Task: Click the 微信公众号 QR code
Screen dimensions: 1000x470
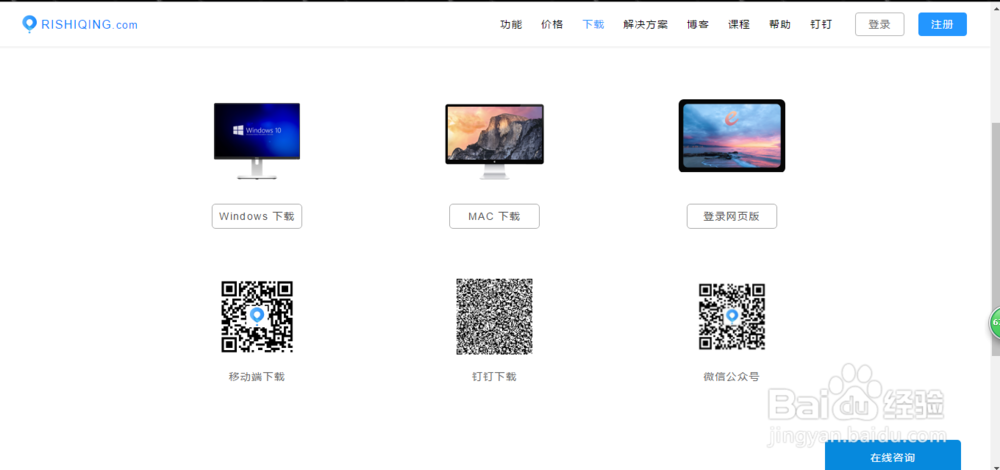Action: [x=732, y=316]
